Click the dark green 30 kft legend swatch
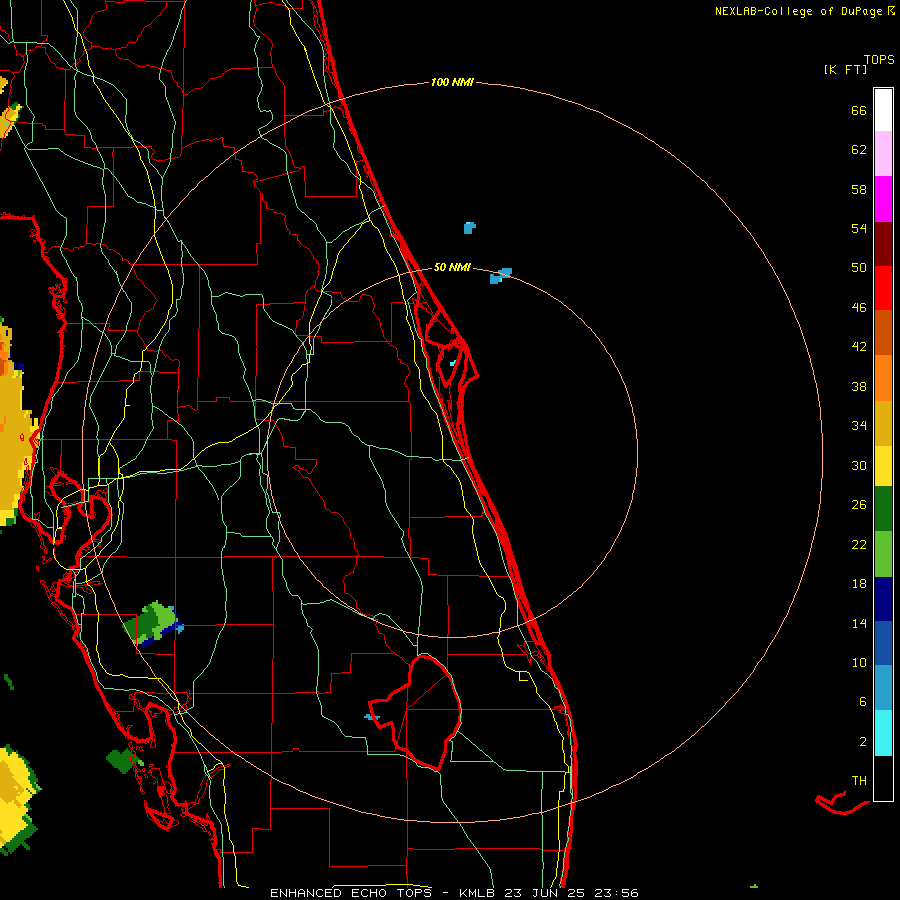The height and width of the screenshot is (900, 900). (x=883, y=509)
